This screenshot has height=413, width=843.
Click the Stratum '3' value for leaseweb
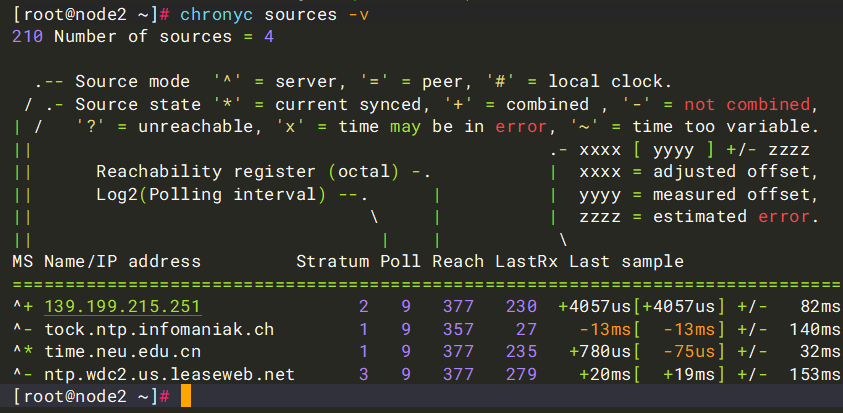tap(364, 374)
